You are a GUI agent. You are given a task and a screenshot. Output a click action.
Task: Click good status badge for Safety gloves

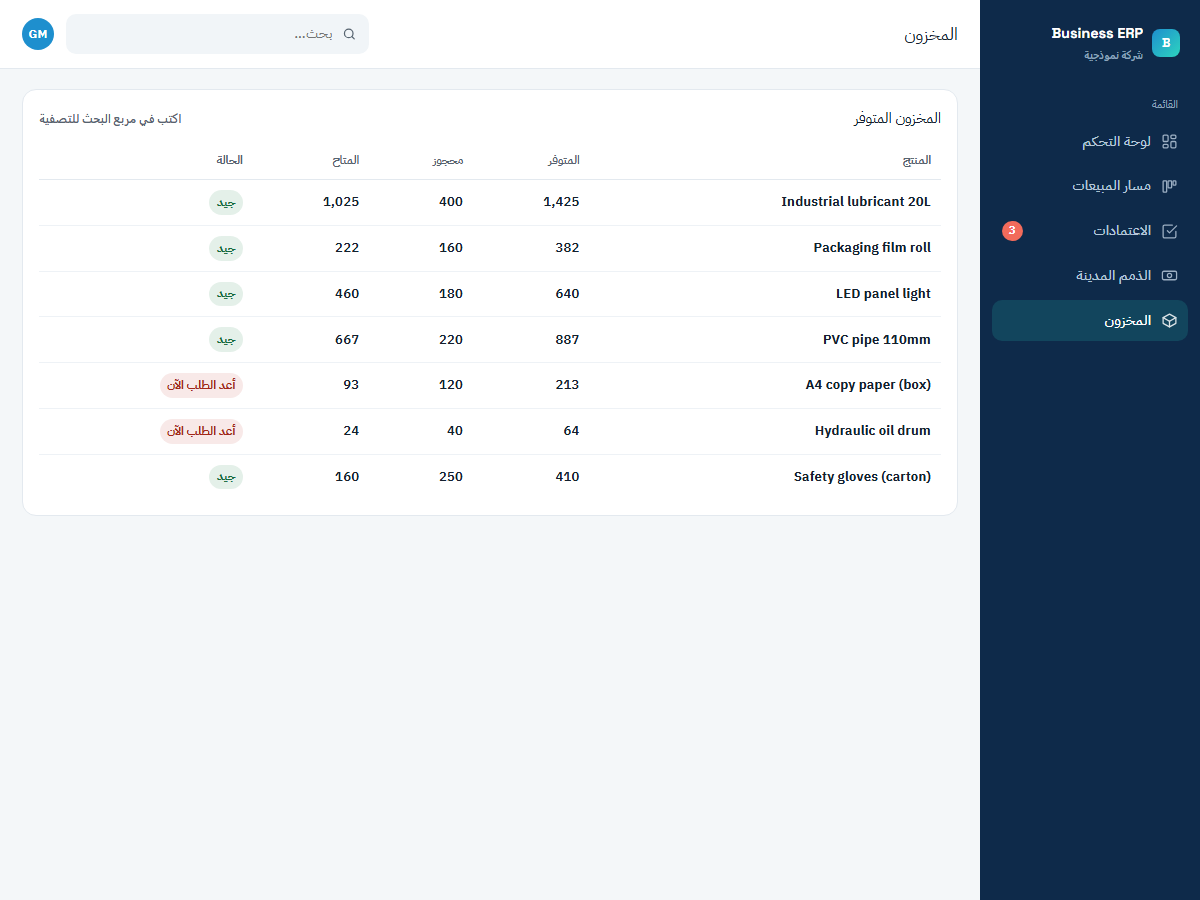pyautogui.click(x=226, y=477)
